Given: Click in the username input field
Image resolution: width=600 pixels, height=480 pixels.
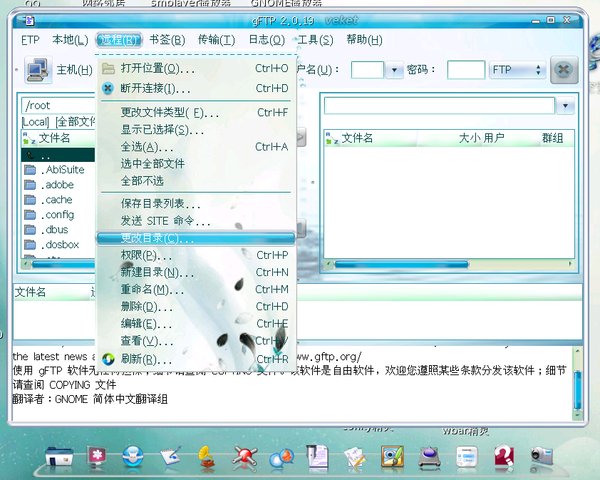Looking at the screenshot, I should tap(367, 70).
